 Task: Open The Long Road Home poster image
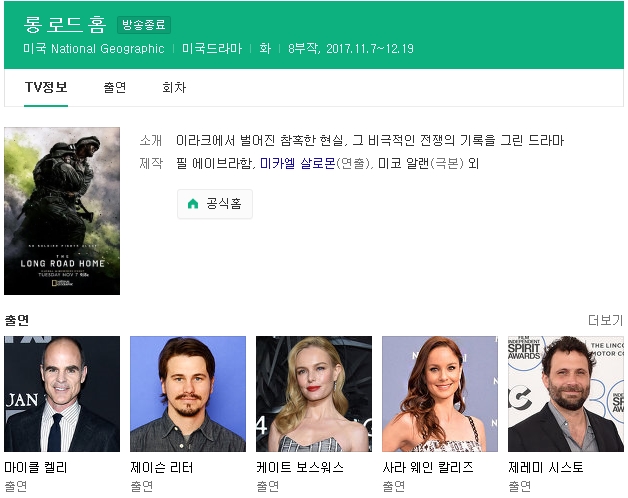tap(62, 211)
